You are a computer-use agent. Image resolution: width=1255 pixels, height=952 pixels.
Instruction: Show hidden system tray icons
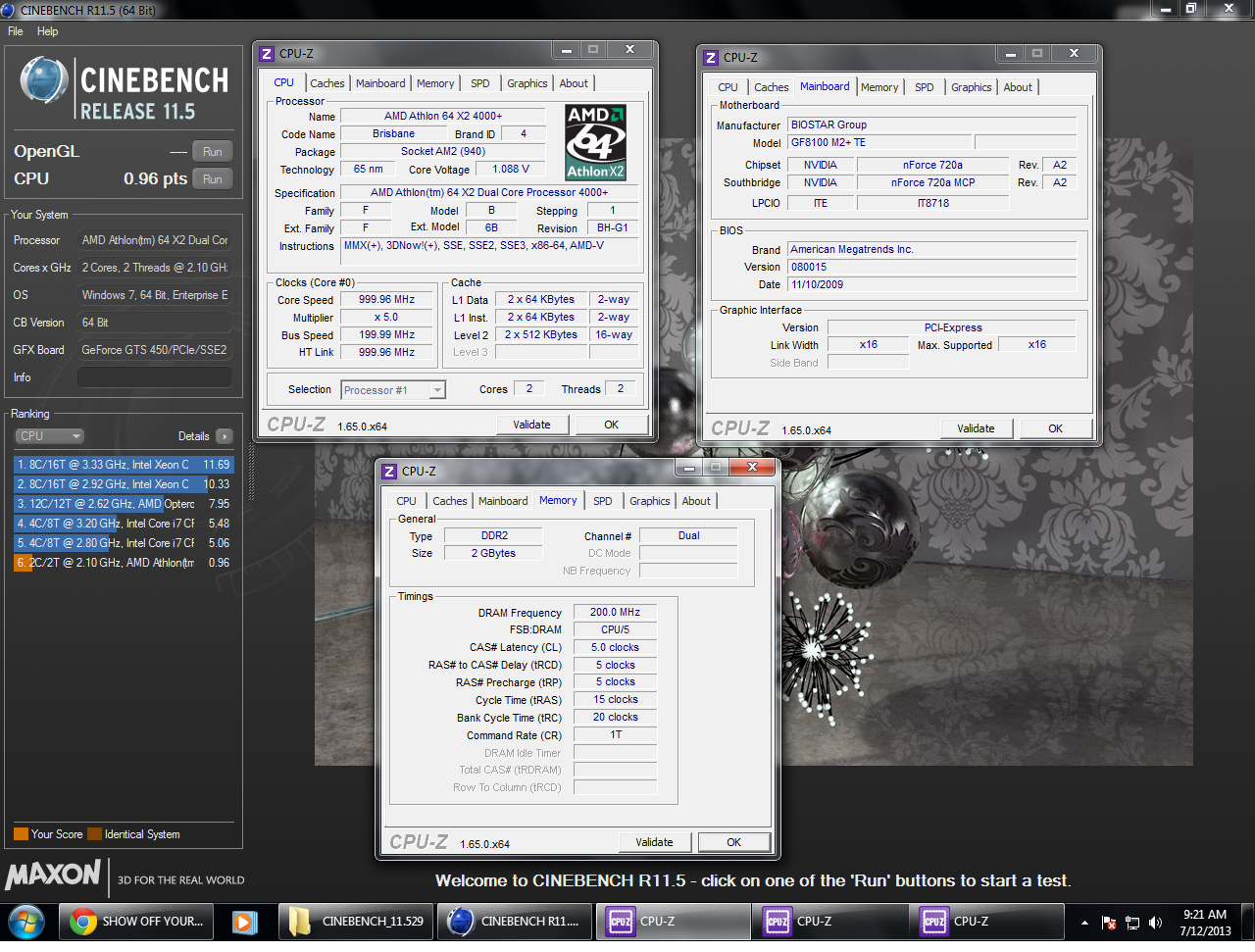[x=1084, y=923]
